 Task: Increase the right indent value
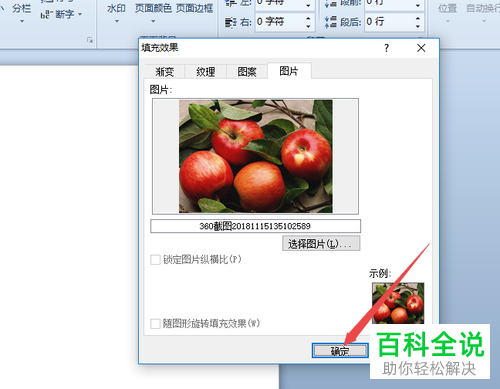tap(308, 18)
